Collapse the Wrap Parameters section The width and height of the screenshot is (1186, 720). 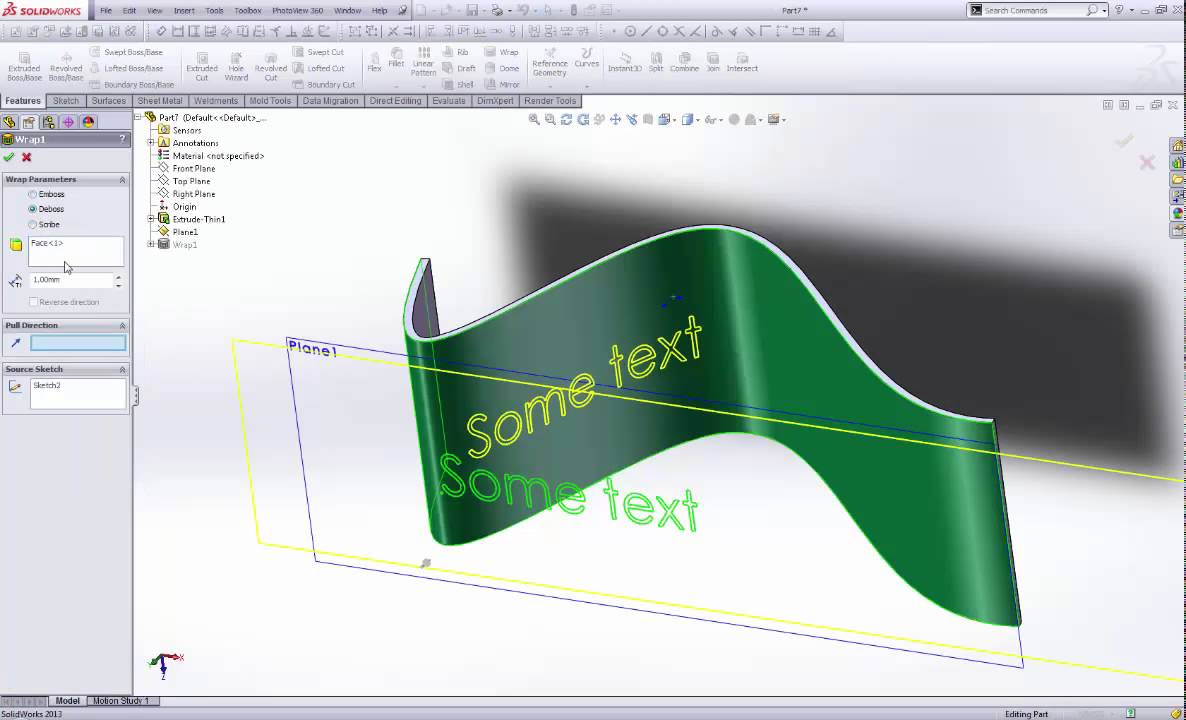click(121, 179)
